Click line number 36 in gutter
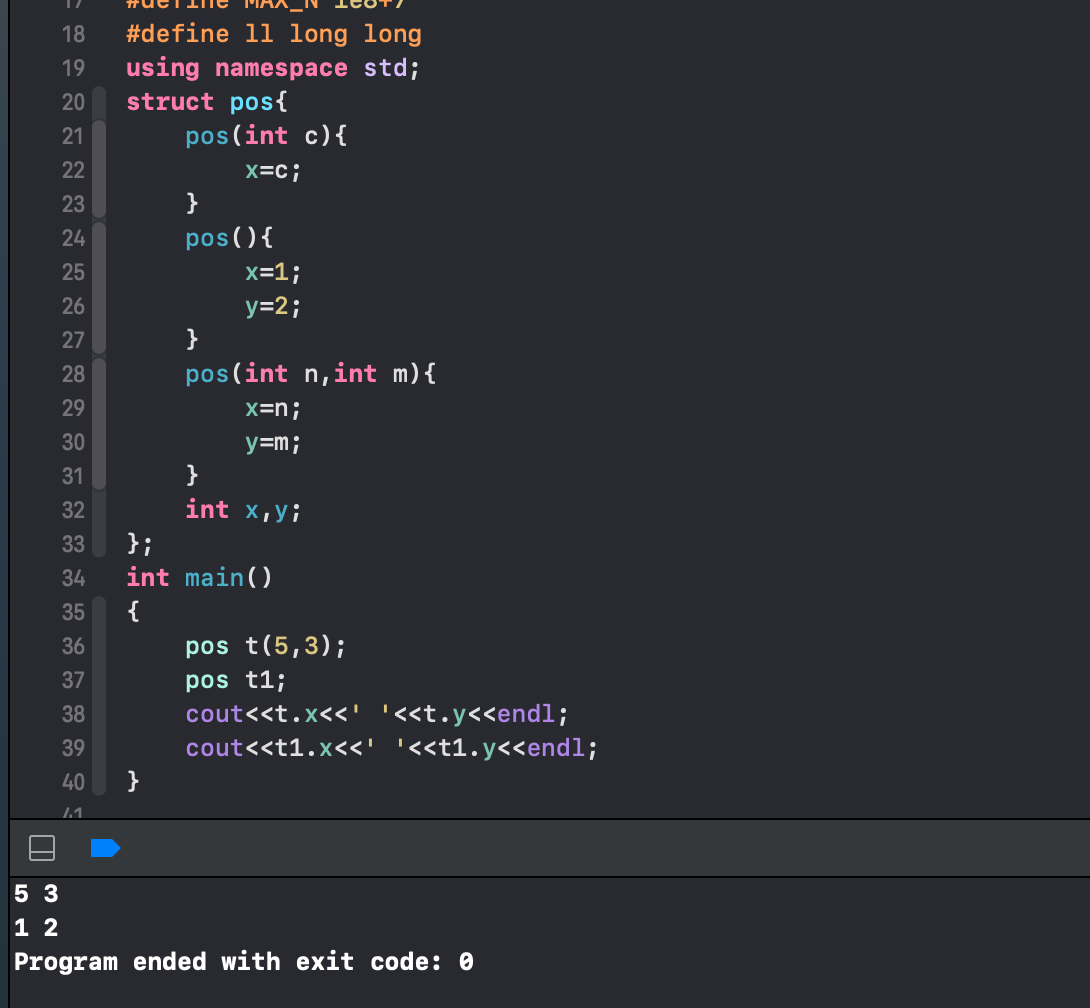The width and height of the screenshot is (1090, 1008). point(73,647)
